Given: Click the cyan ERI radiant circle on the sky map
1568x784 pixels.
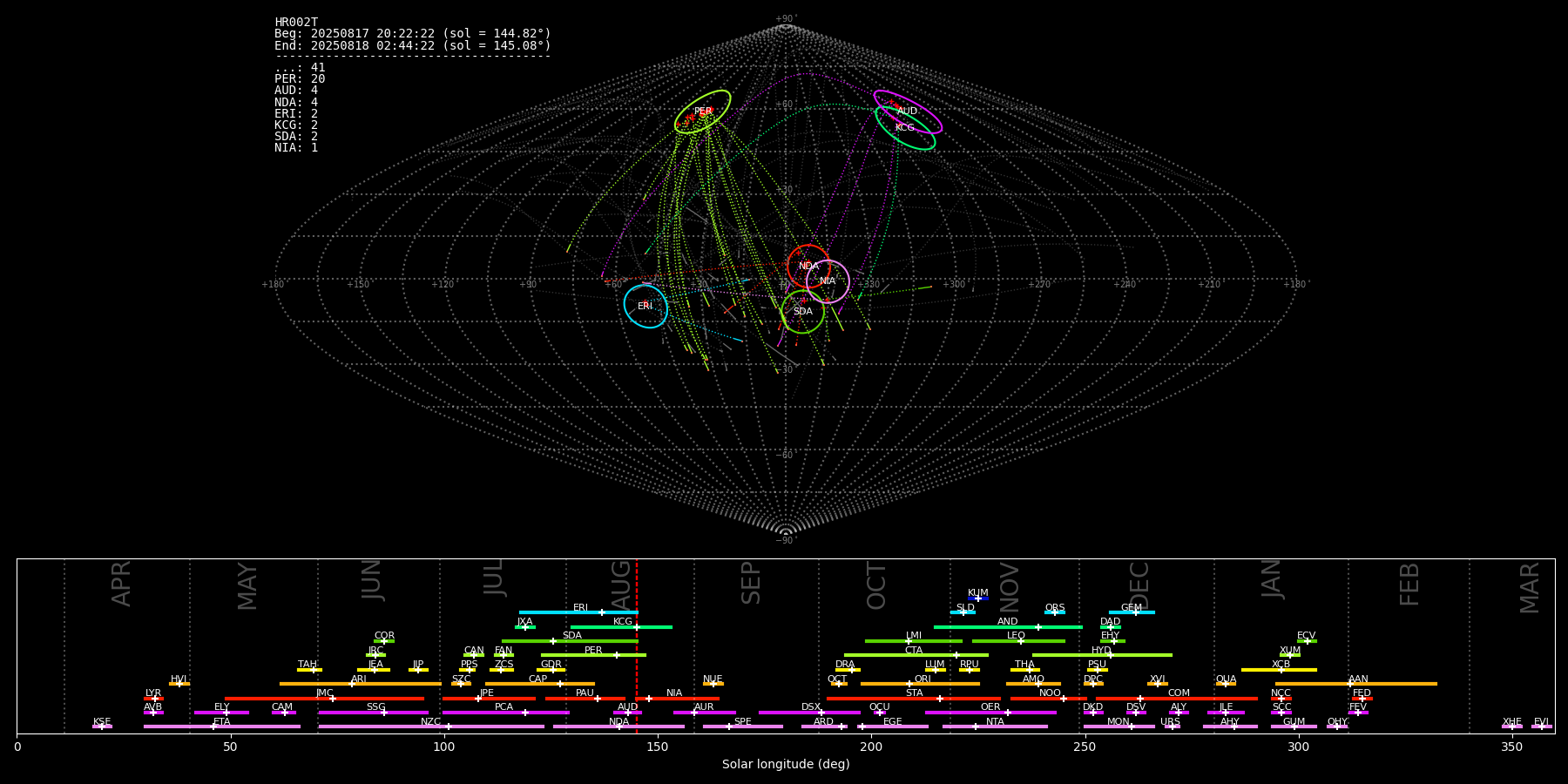Looking at the screenshot, I should coord(645,307).
